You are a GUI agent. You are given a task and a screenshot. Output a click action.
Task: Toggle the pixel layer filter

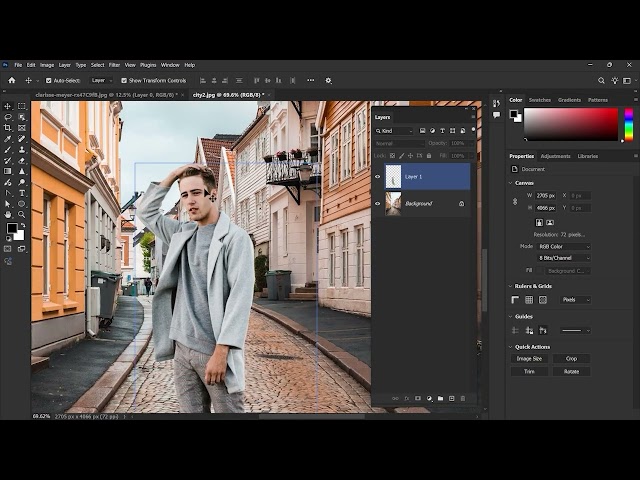[x=422, y=131]
